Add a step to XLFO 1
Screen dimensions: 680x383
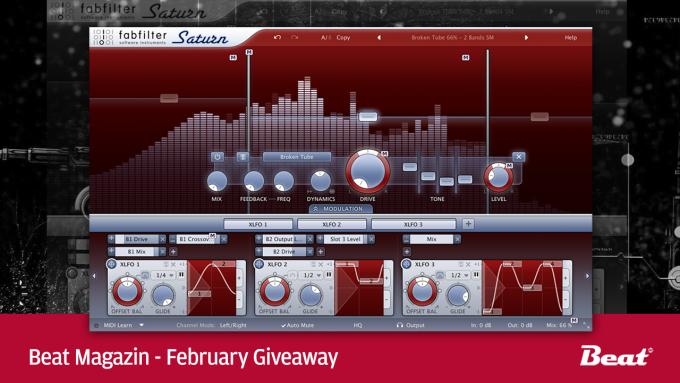tap(239, 277)
